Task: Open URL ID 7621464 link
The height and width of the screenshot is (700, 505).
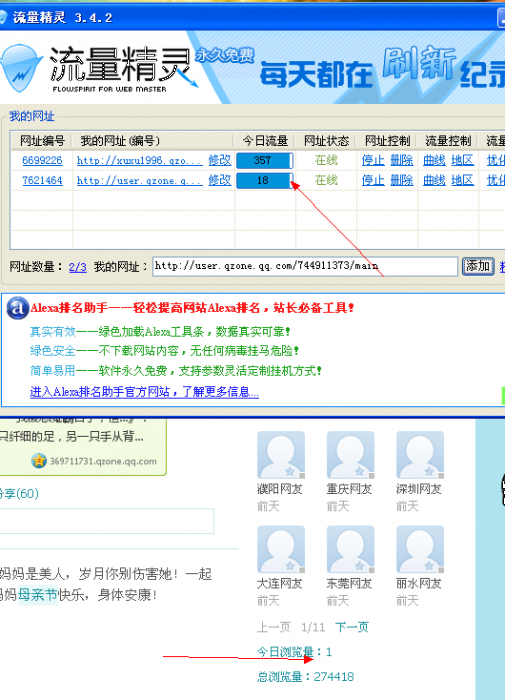Action: (x=42, y=180)
